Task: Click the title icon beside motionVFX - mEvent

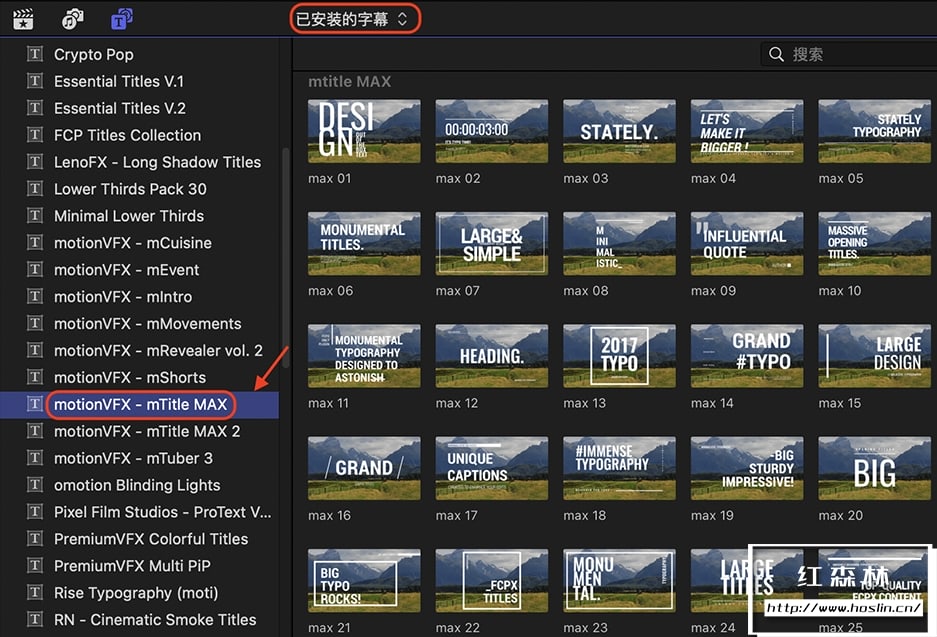Action: pyautogui.click(x=35, y=270)
